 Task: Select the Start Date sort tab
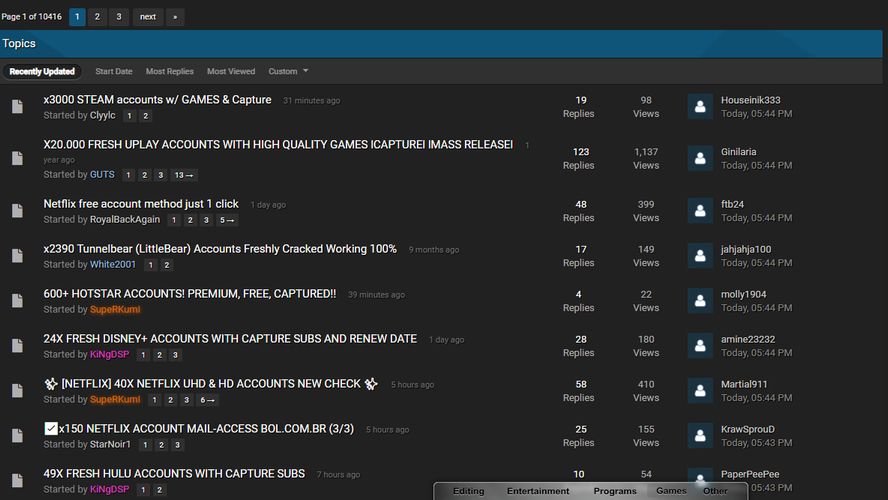(x=113, y=71)
